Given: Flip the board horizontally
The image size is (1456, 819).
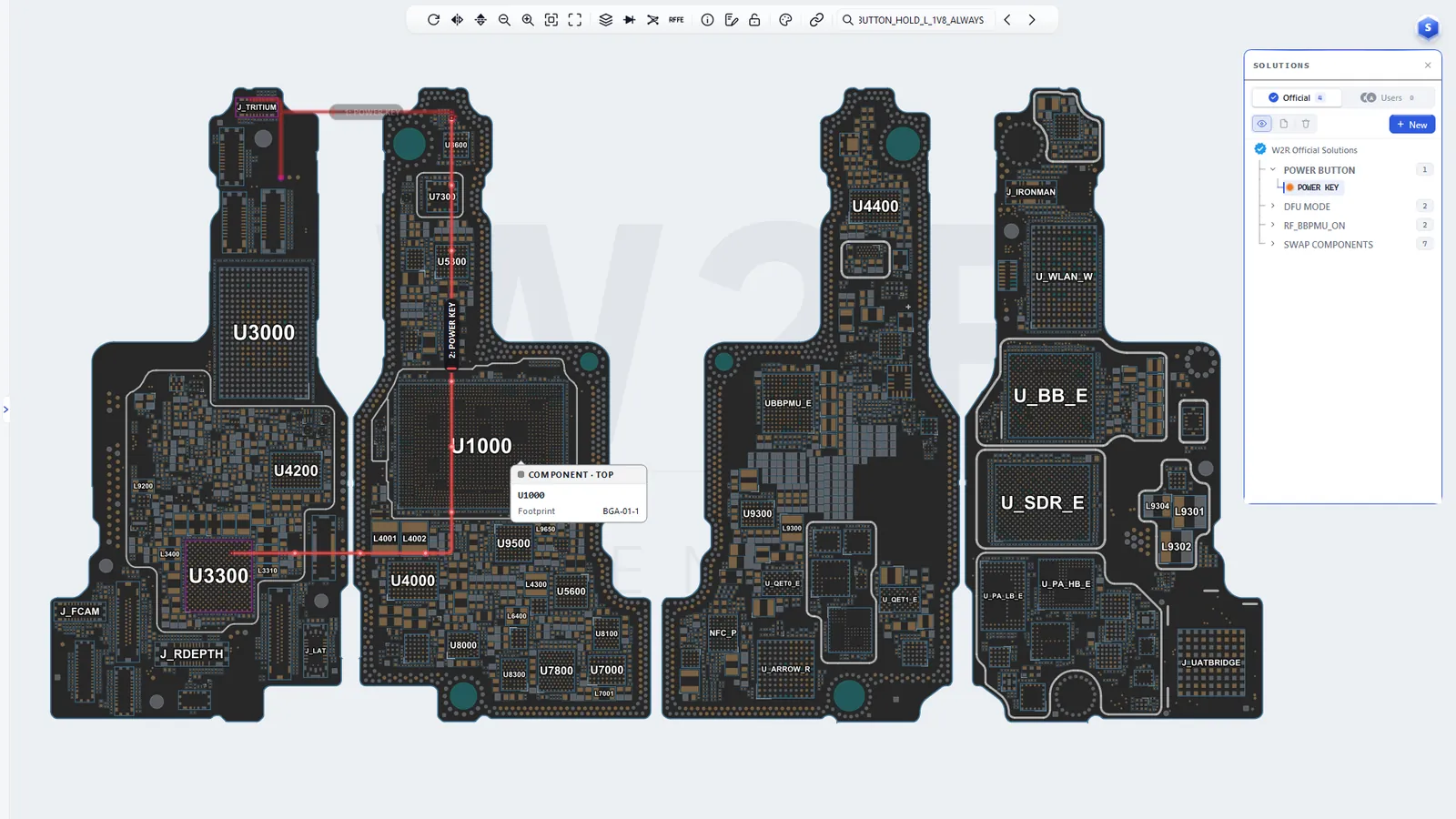Looking at the screenshot, I should pos(457,20).
